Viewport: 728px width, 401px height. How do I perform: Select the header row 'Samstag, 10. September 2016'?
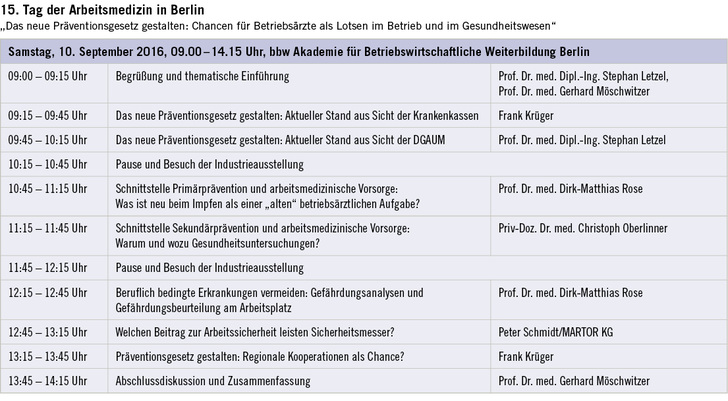coord(298,51)
